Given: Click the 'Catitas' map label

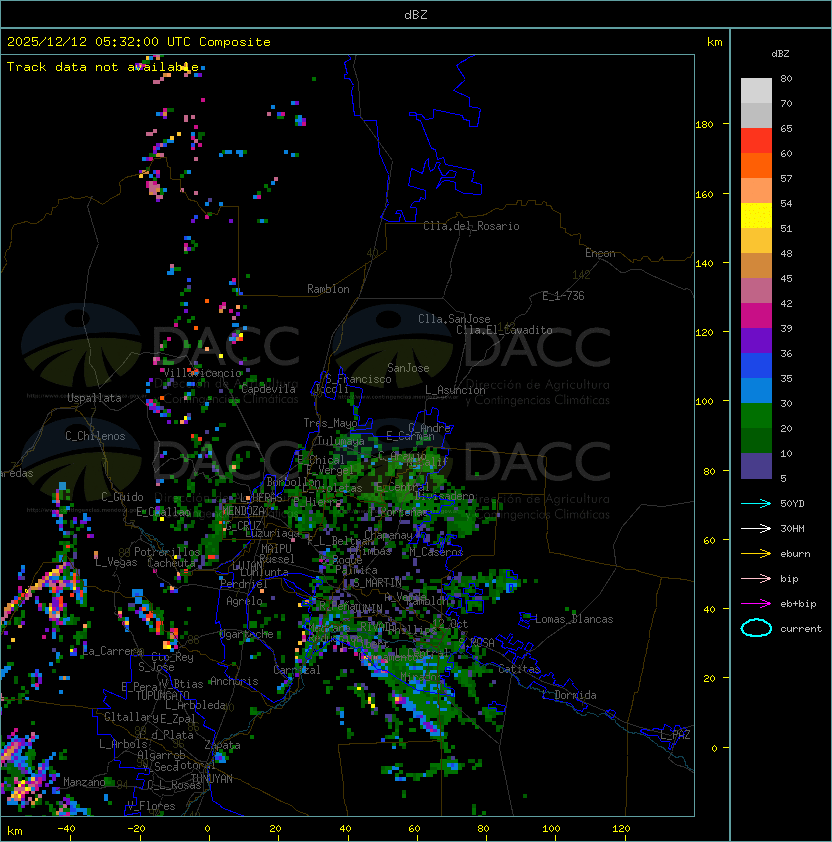Looking at the screenshot, I should (x=519, y=669).
